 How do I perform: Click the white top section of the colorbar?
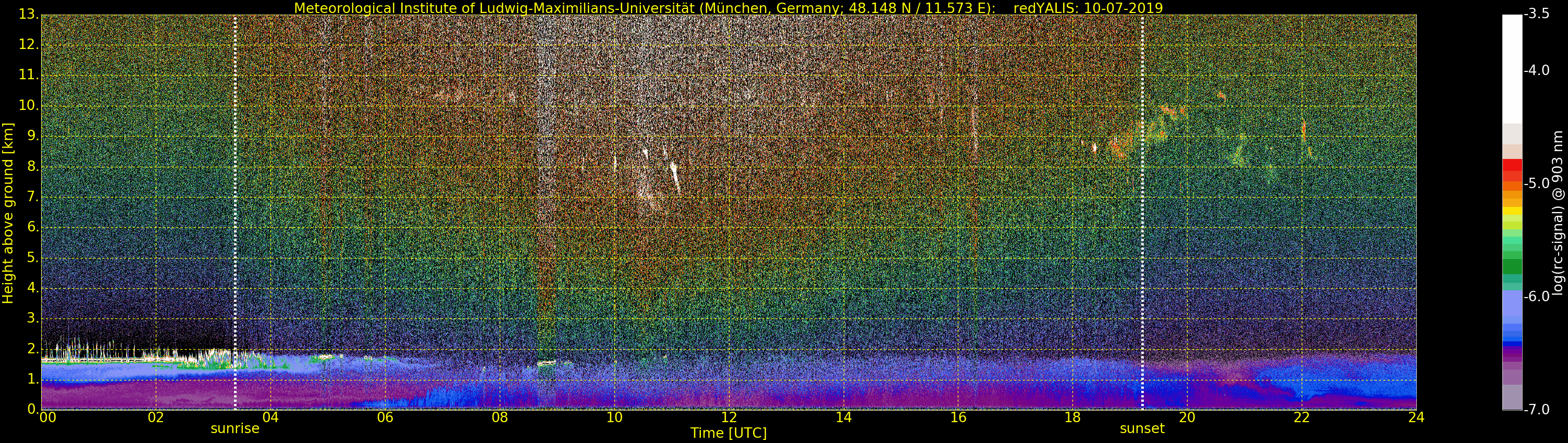(x=1512, y=69)
